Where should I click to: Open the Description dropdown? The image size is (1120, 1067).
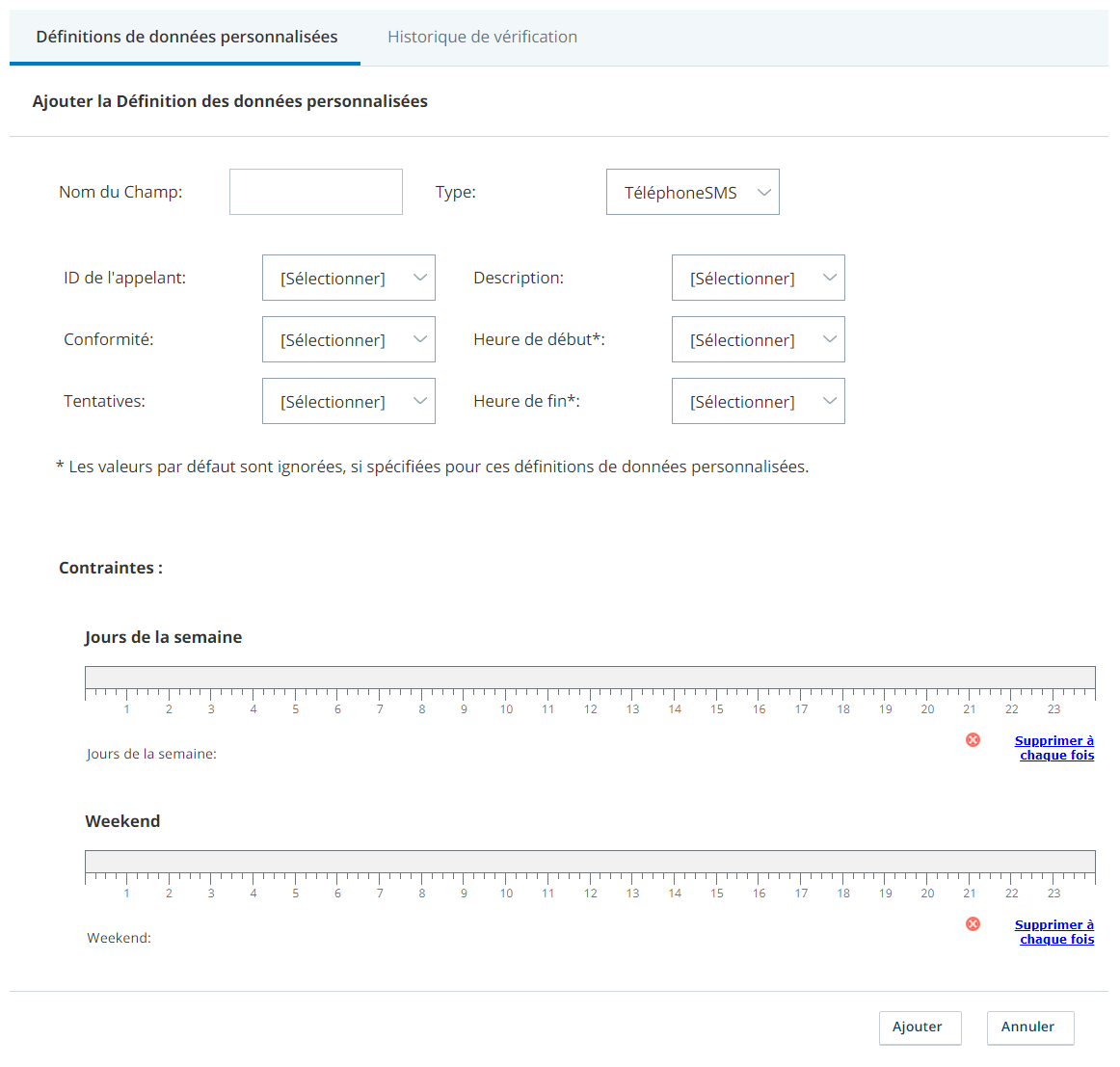point(758,278)
